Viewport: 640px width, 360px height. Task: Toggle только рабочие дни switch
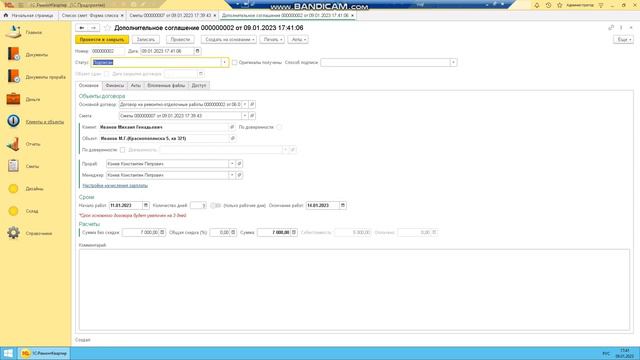(216, 205)
